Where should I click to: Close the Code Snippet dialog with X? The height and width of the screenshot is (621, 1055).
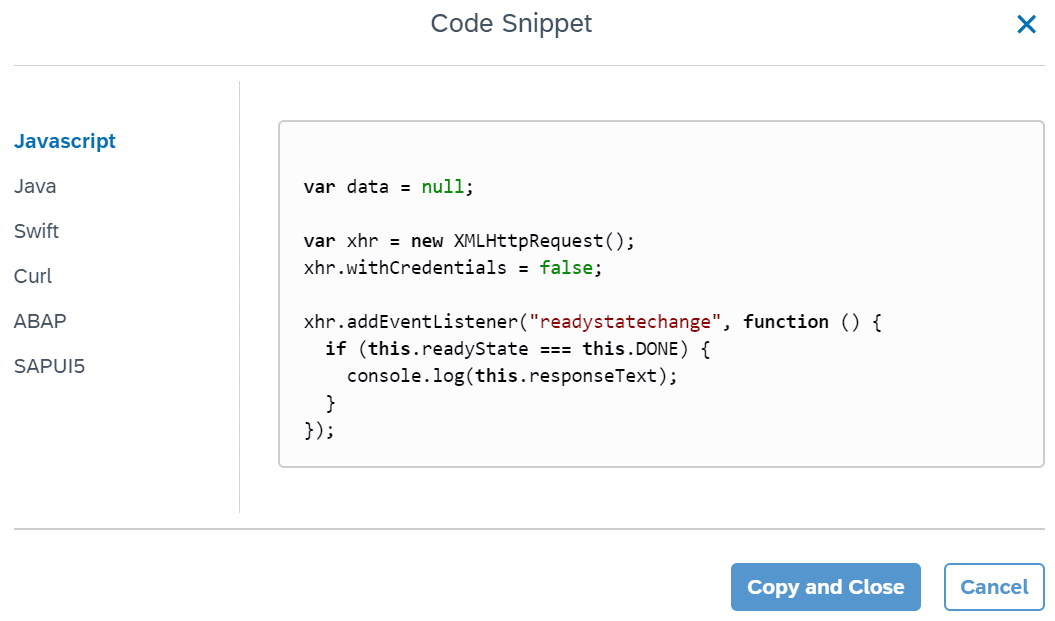(x=1026, y=25)
